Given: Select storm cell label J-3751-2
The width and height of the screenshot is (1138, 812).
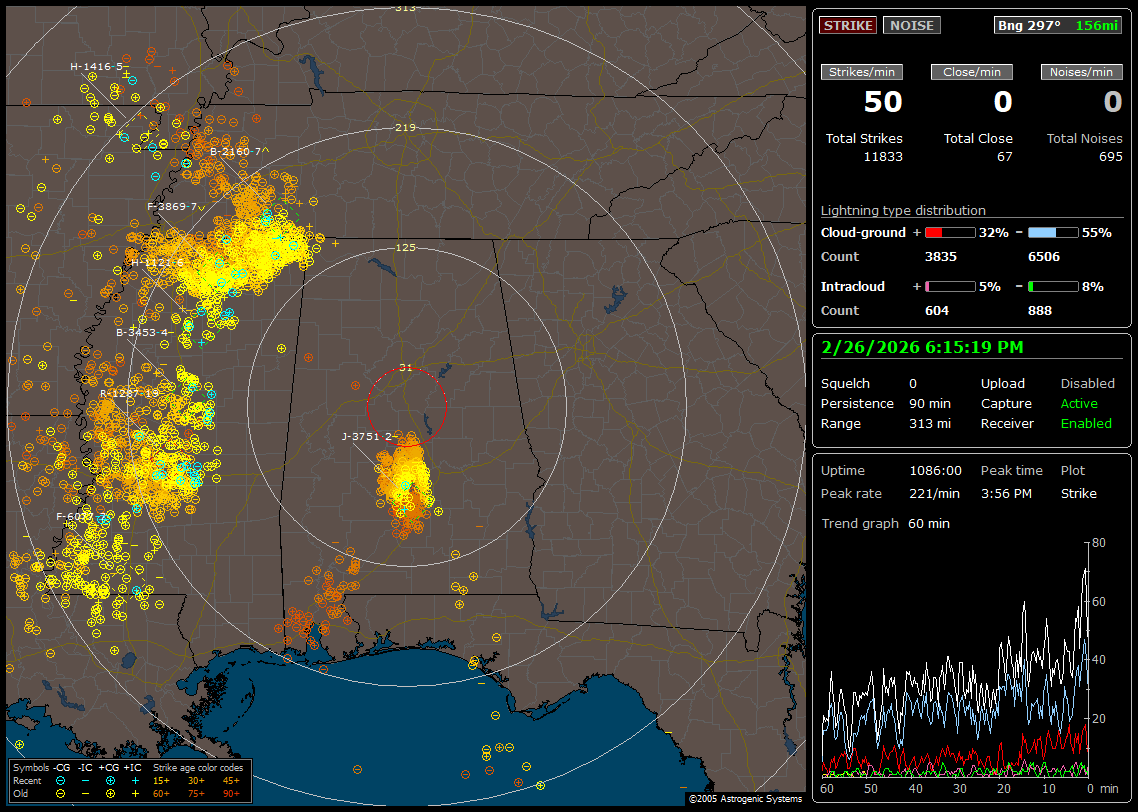Looking at the screenshot, I should coord(367,436).
